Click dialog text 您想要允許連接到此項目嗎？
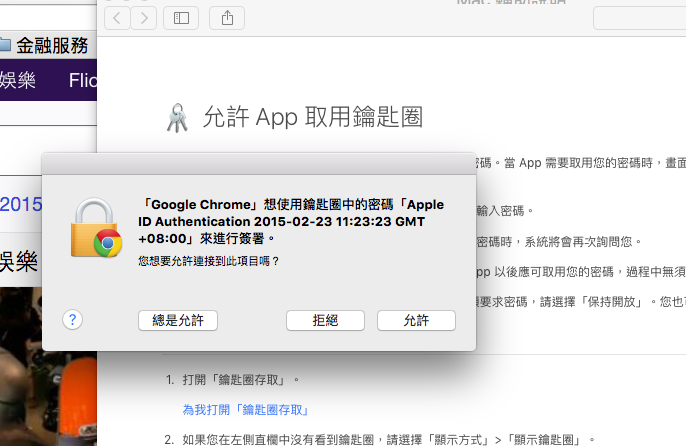This screenshot has height=446, width=686. coord(209,261)
